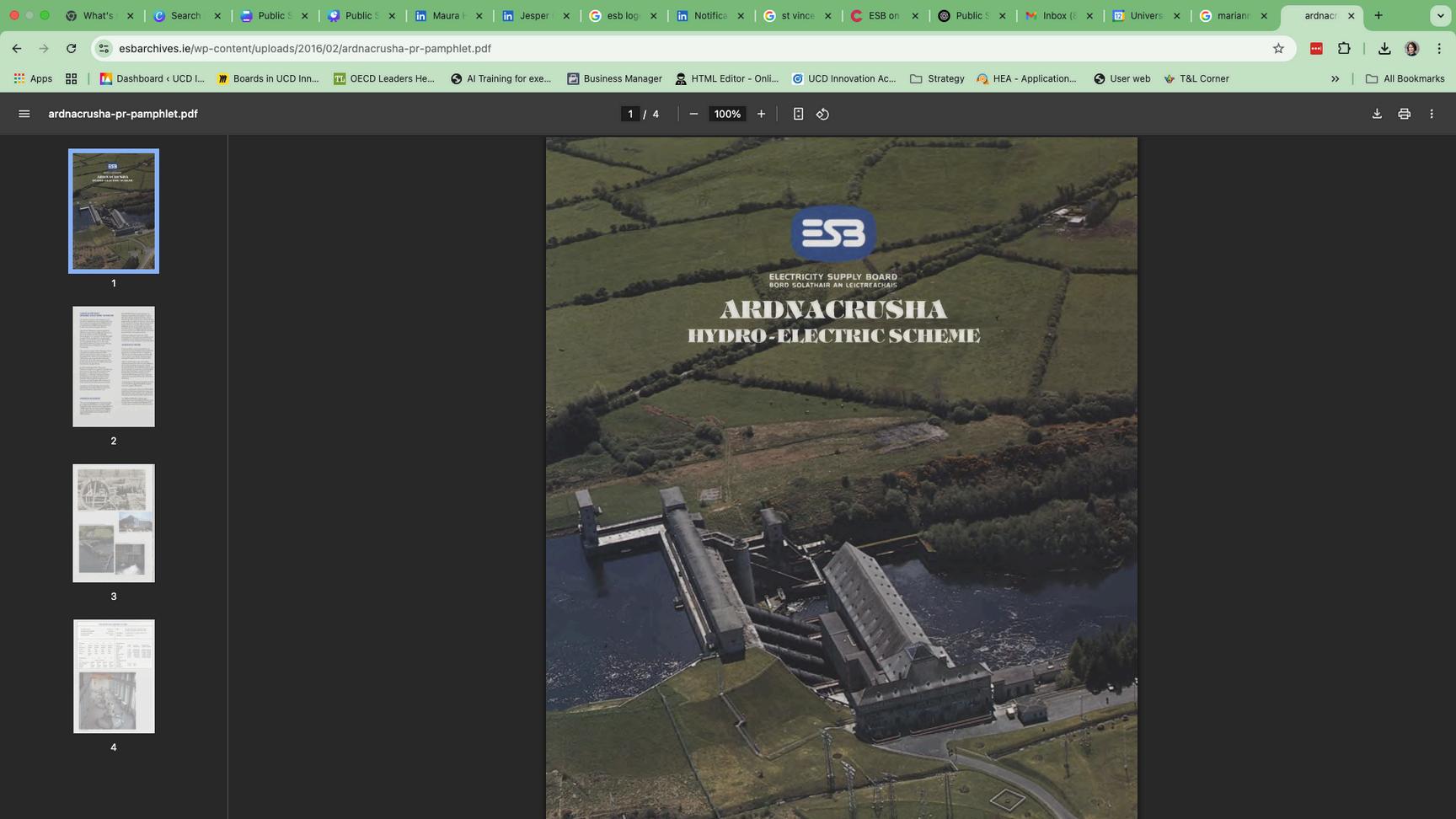Expand the tab search dropdown arrow
The image size is (1456, 819).
1440,15
